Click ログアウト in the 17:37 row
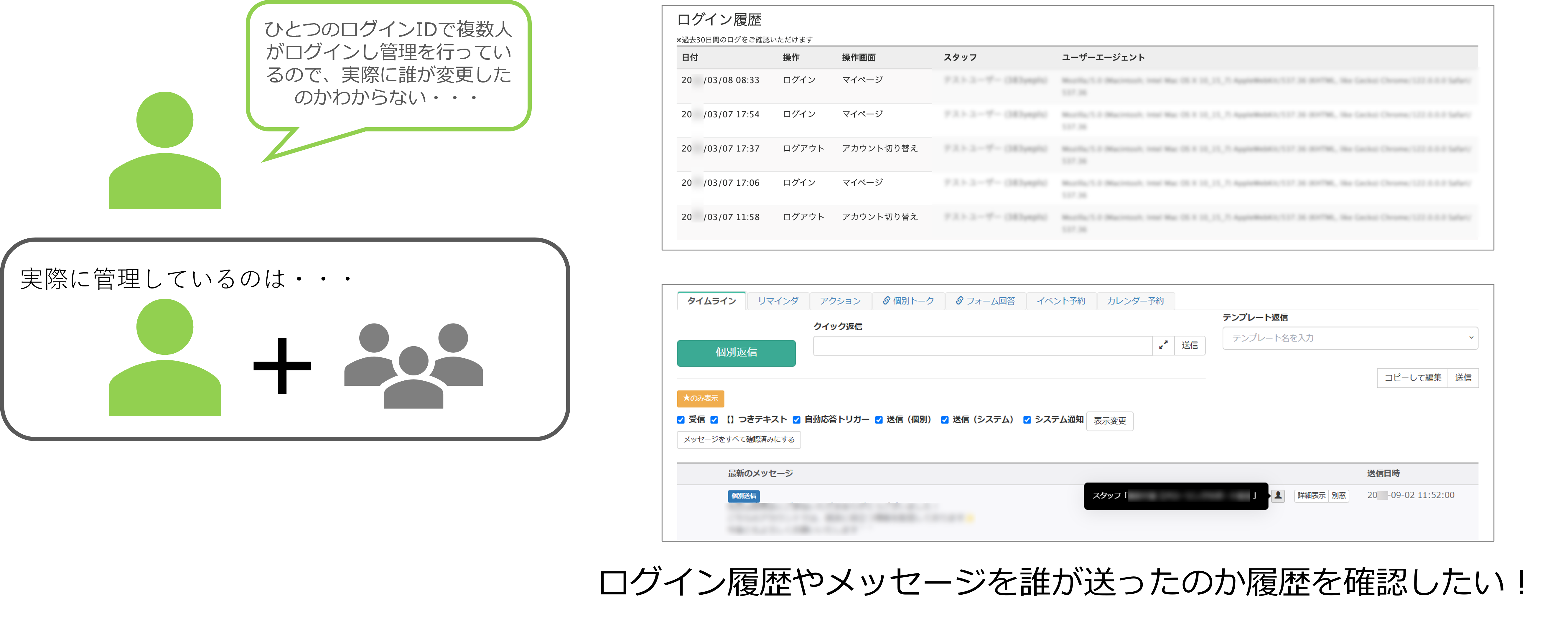 coord(803,148)
